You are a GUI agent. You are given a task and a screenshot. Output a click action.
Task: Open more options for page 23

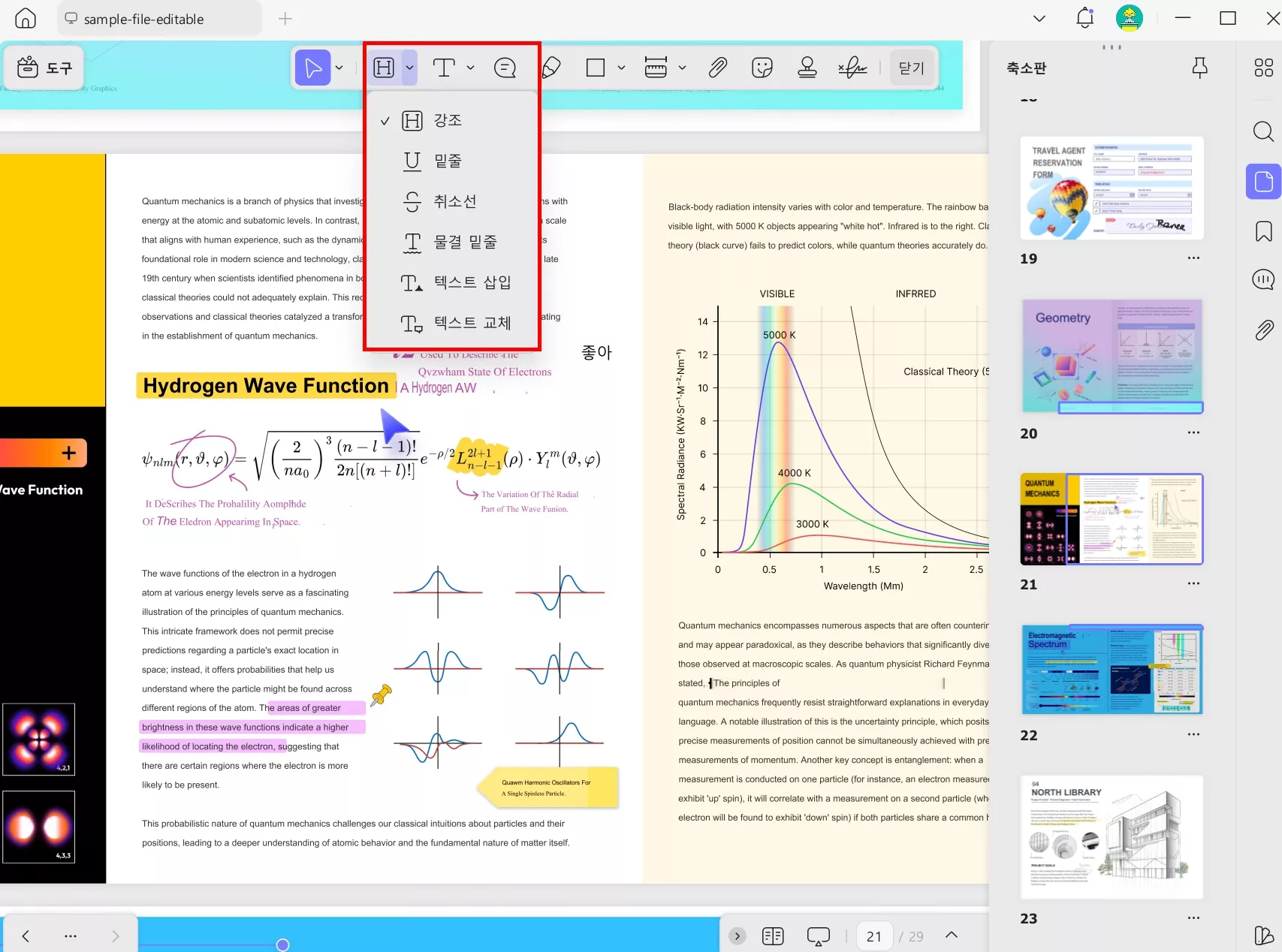point(1193,917)
